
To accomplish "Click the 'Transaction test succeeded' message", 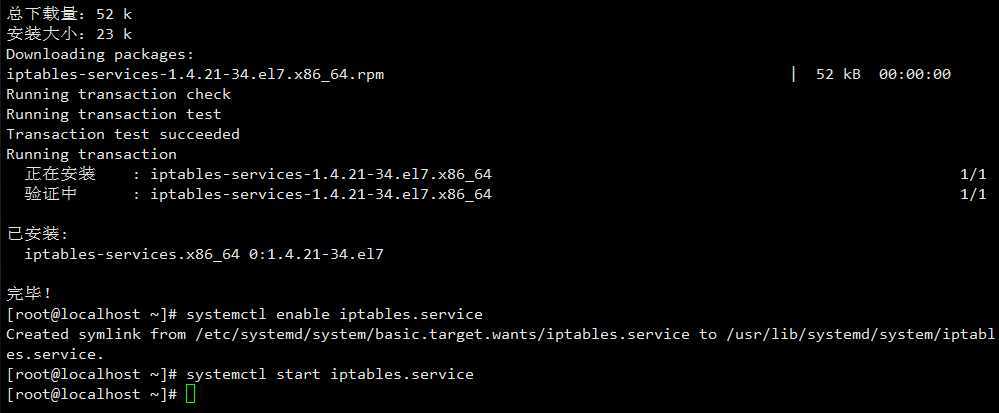I will tap(123, 134).
